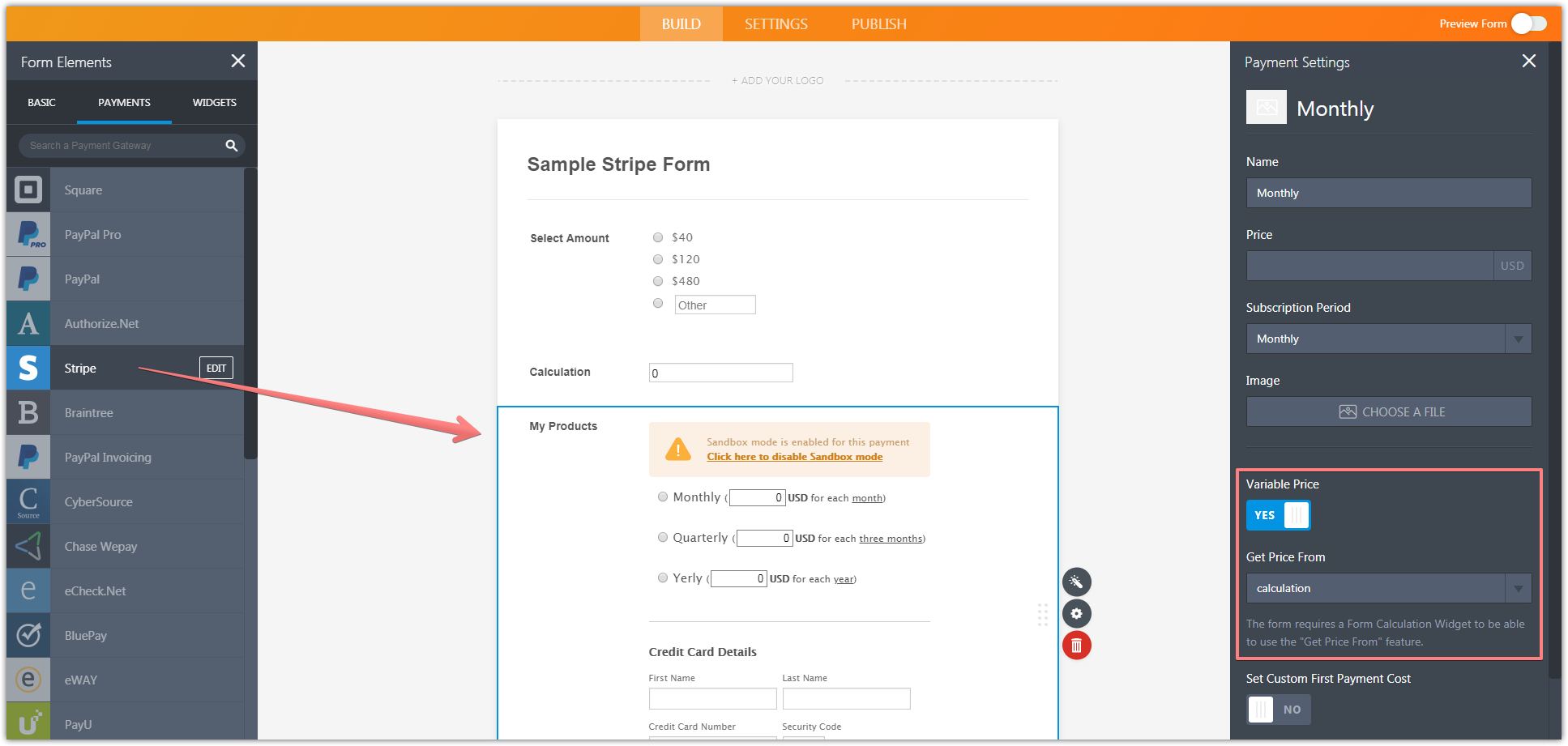Viewport: 1568px width, 746px height.
Task: Select the Braintree gateway icon
Action: 28,412
